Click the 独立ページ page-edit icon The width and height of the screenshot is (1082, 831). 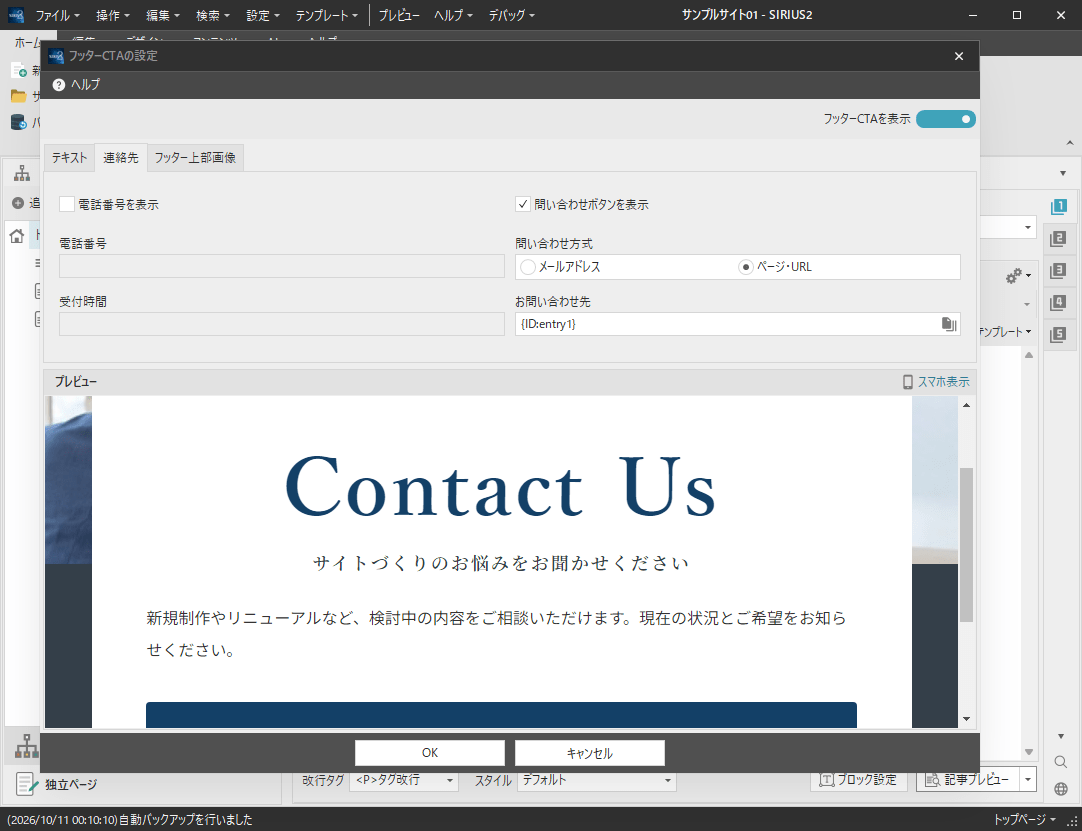27,784
